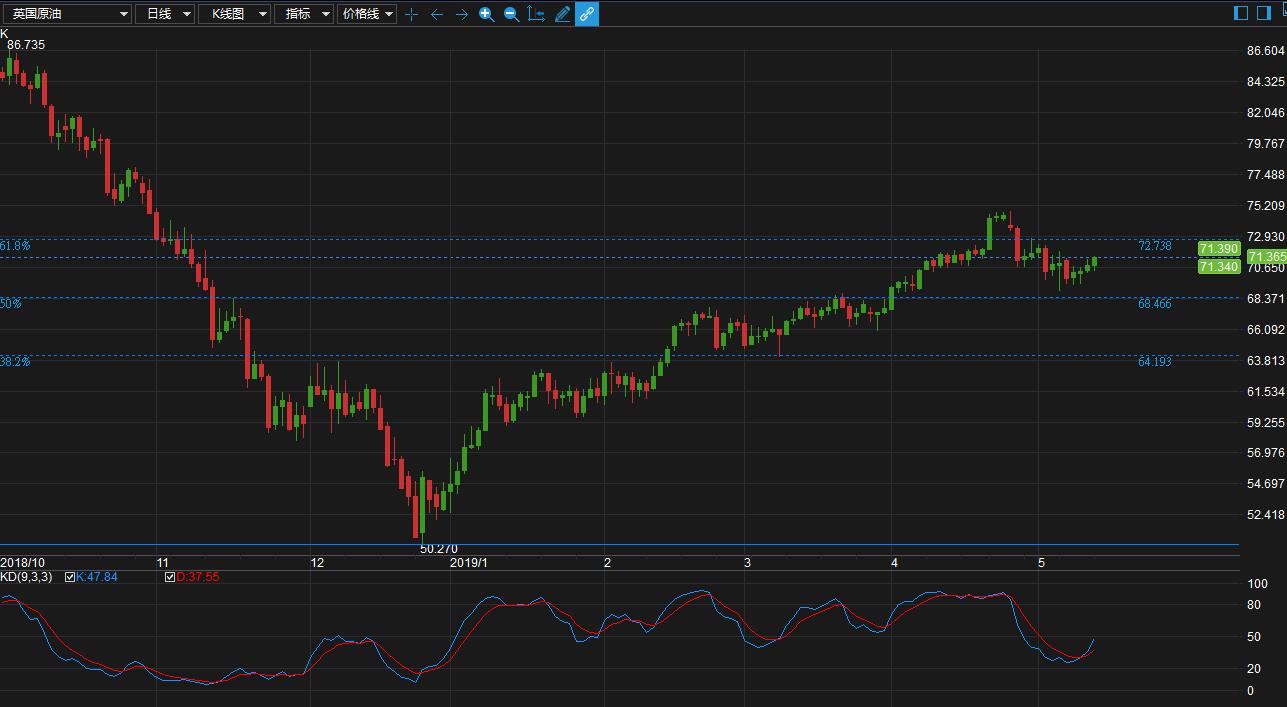The width and height of the screenshot is (1287, 707).
Task: Click the K:47.84 indicator value
Action: coord(97,577)
